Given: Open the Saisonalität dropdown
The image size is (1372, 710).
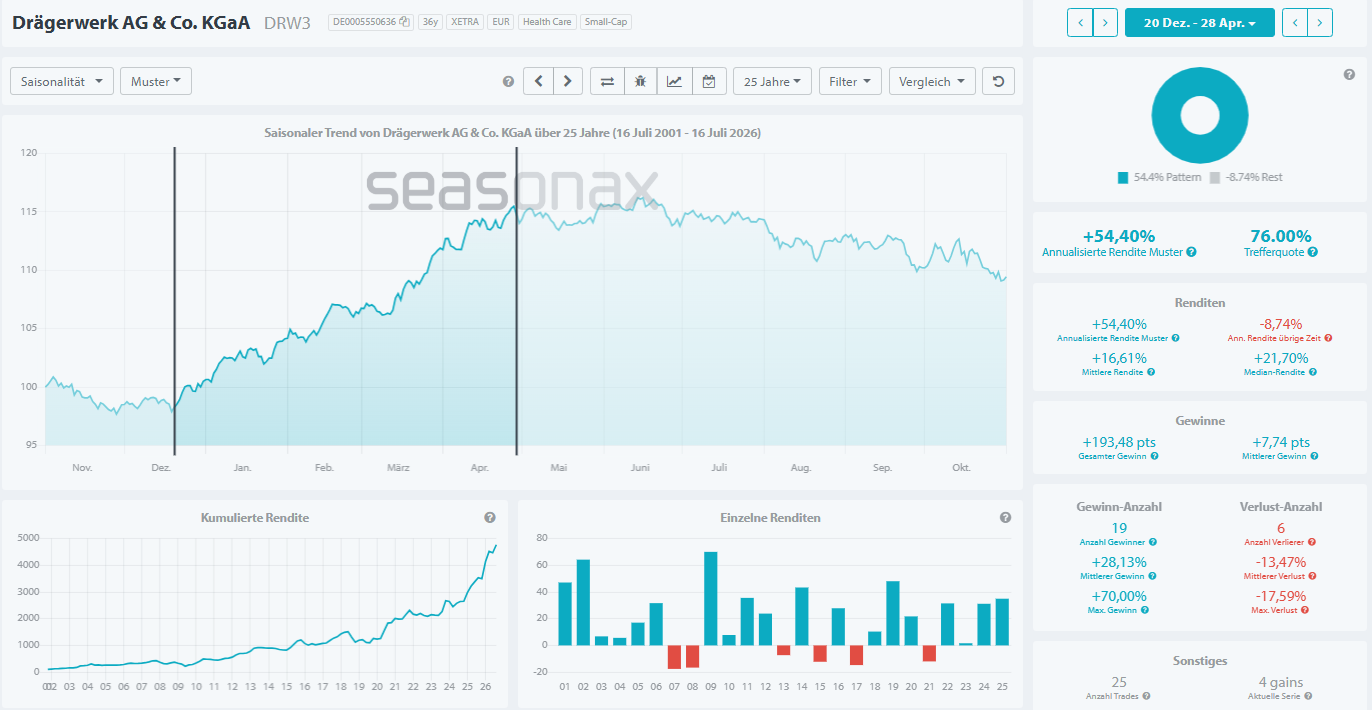Looking at the screenshot, I should [x=62, y=81].
